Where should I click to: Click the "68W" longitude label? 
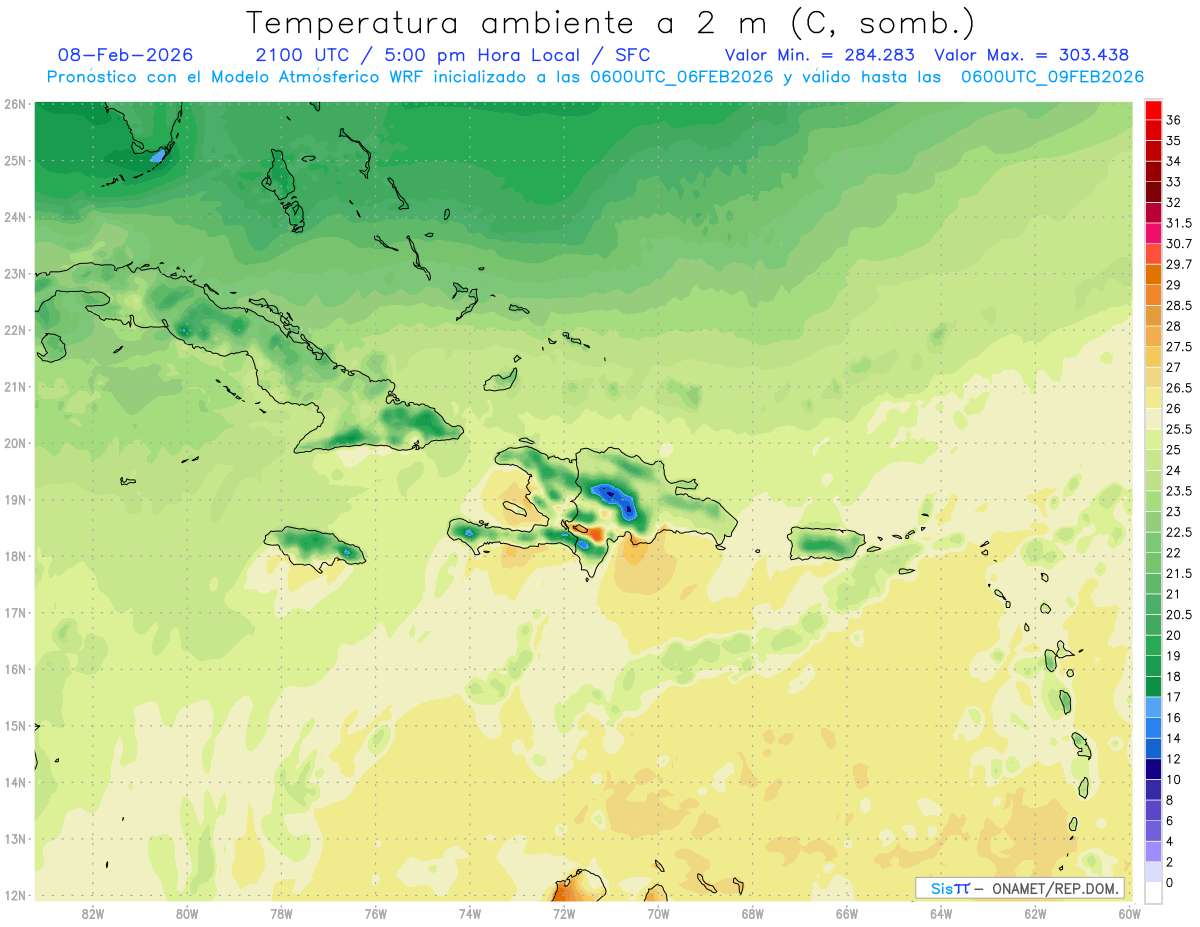click(x=752, y=914)
